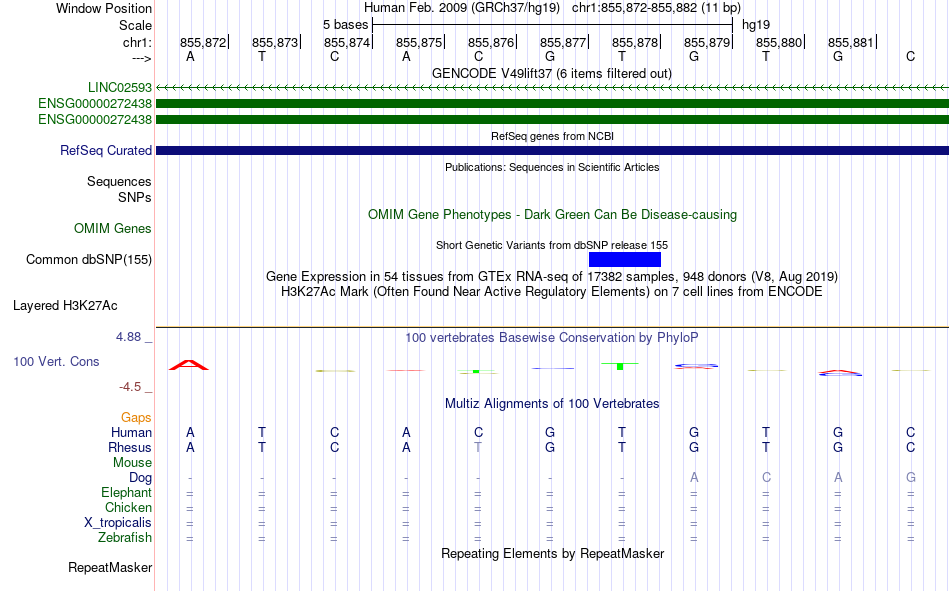Click the LINC02593 gene label
Screen dimensions: 950x591
119,88
